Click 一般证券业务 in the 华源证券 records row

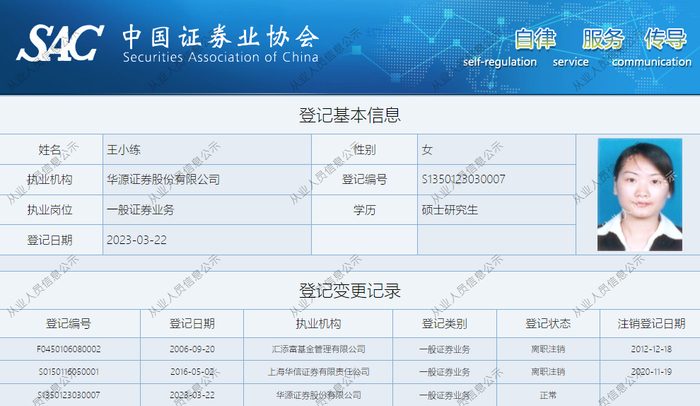coord(445,395)
